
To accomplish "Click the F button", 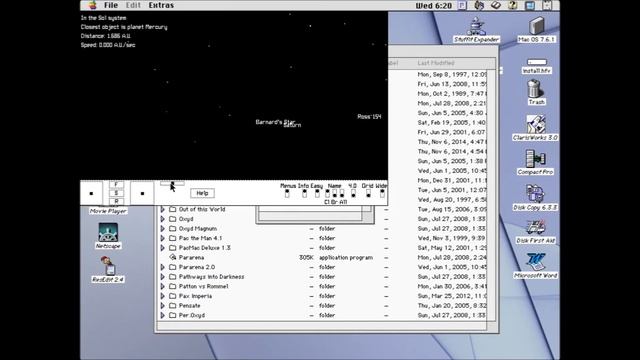I will (x=116, y=184).
